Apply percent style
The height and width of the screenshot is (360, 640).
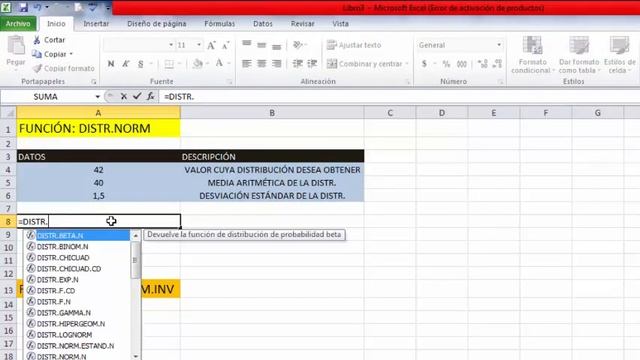[446, 64]
